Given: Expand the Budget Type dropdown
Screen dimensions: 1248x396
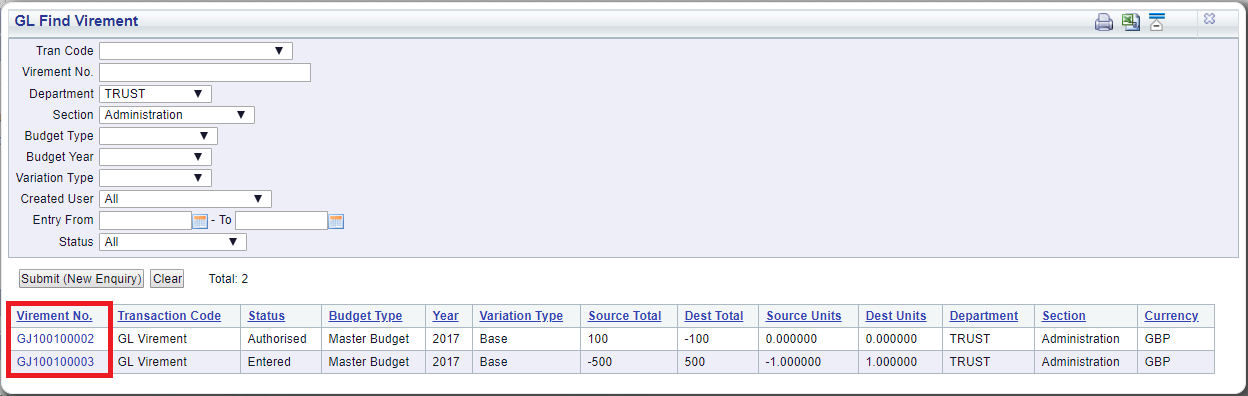Looking at the screenshot, I should pyautogui.click(x=158, y=136).
